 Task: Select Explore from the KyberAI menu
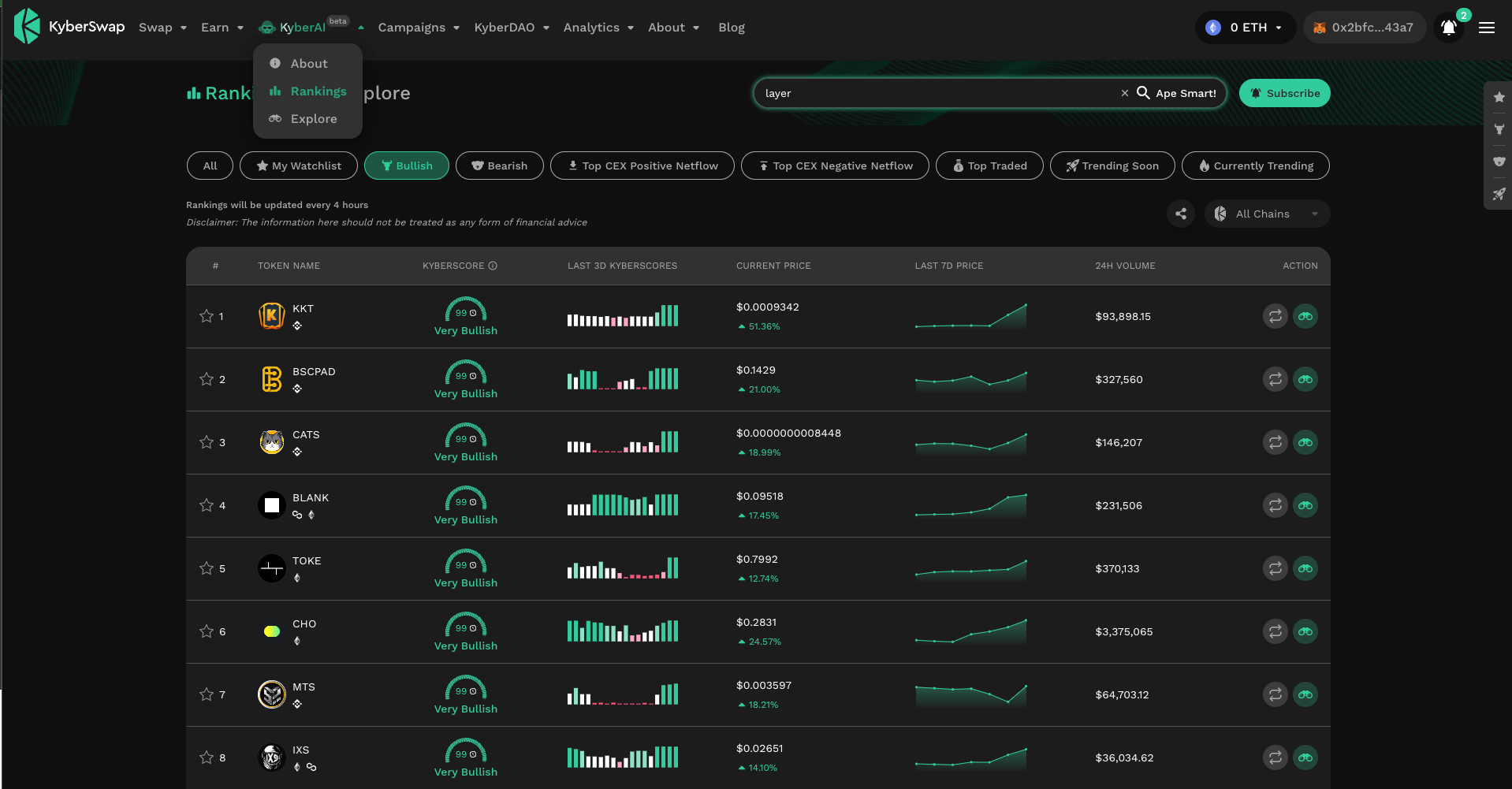[313, 119]
